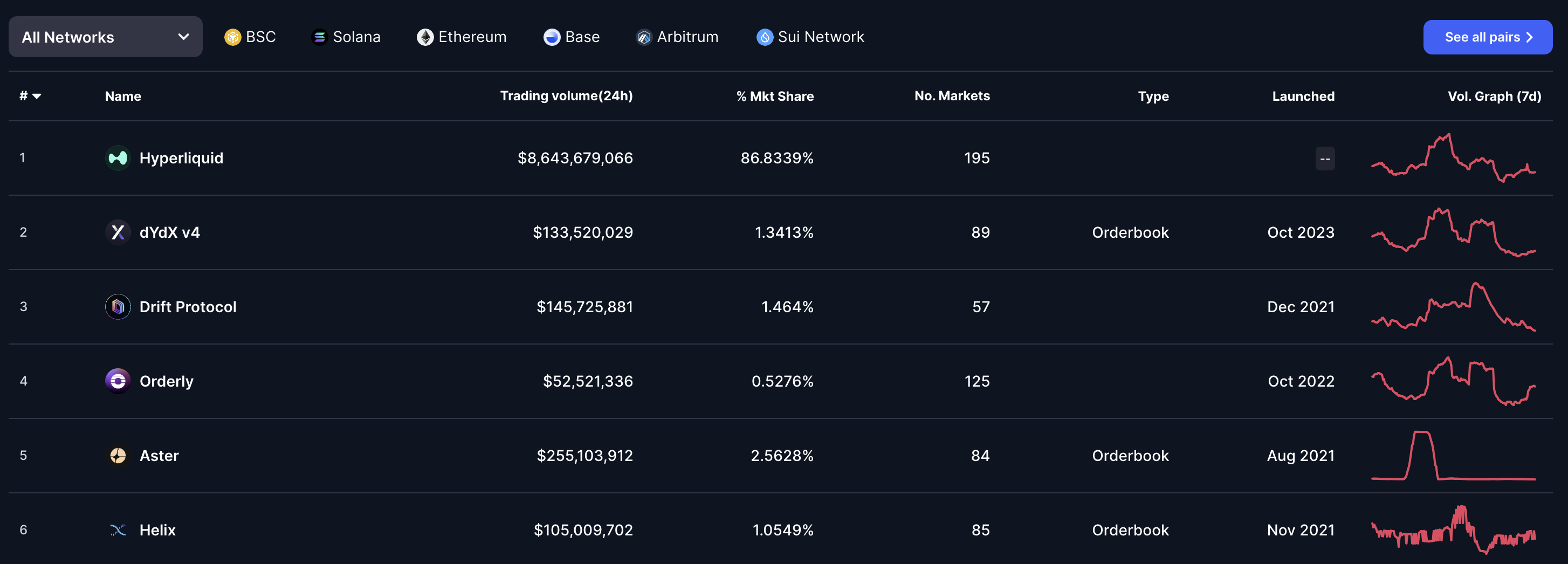The height and width of the screenshot is (564, 1568).
Task: Toggle rank sort arrow in # column
Action: (x=37, y=96)
